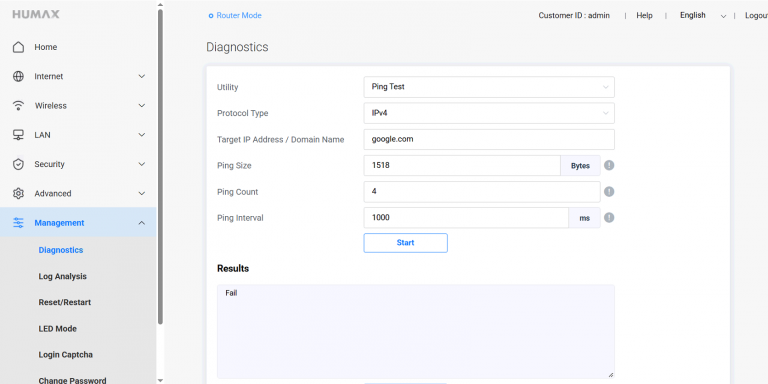Click the sidebar scroll down arrow

[x=160, y=380]
